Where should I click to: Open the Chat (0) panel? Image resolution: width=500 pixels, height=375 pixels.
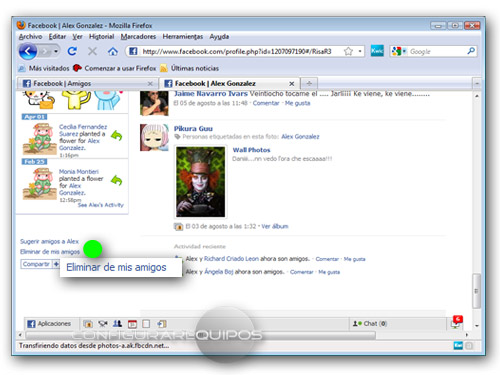[370, 323]
